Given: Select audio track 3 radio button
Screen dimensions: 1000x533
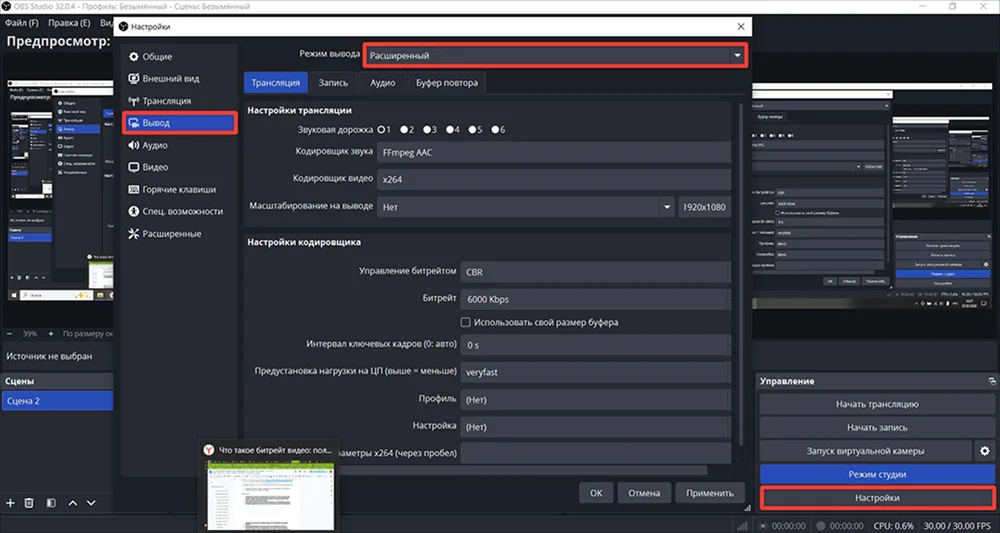Looking at the screenshot, I should (x=427, y=129).
